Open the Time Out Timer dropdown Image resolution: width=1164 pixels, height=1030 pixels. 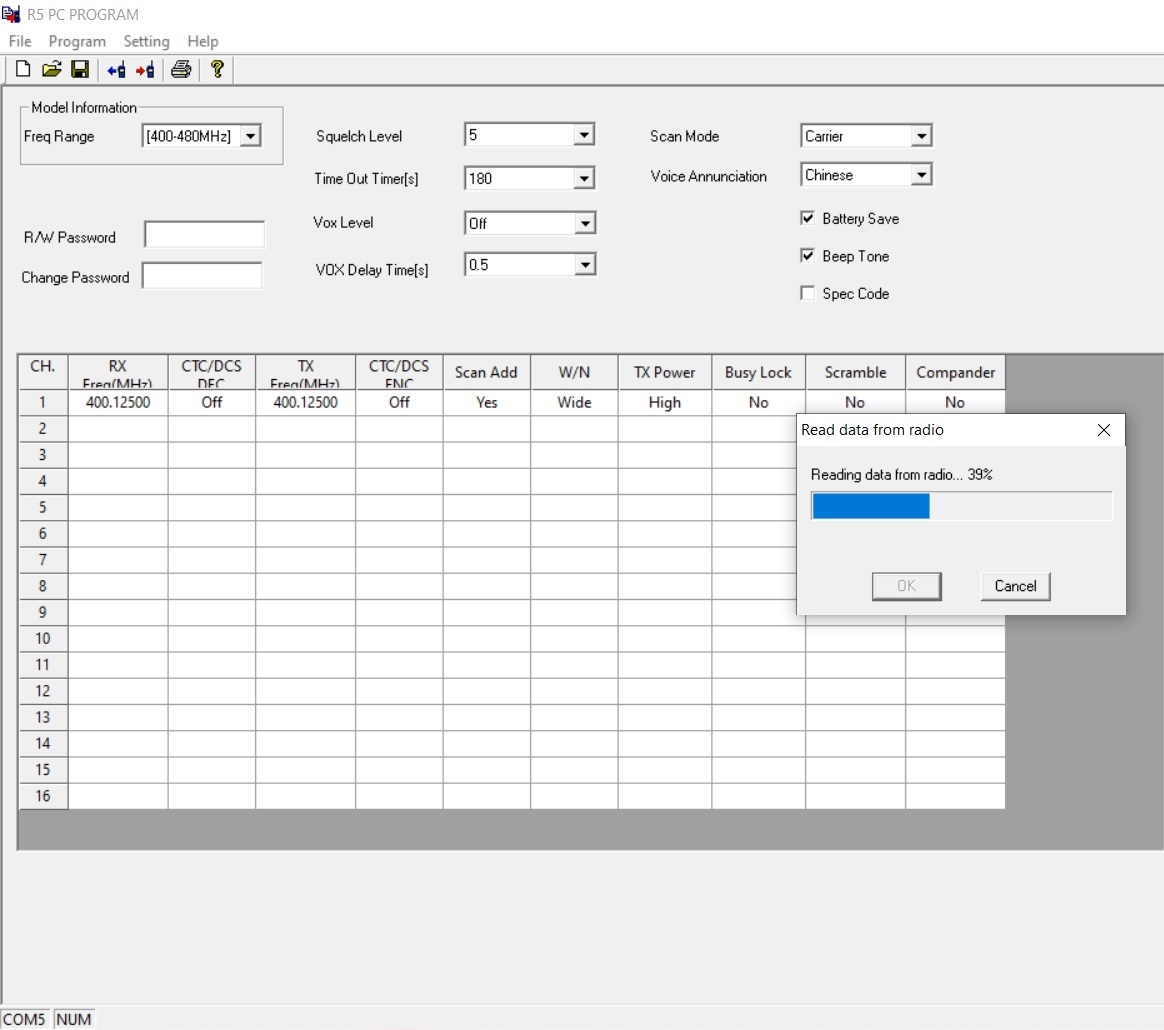pos(584,178)
